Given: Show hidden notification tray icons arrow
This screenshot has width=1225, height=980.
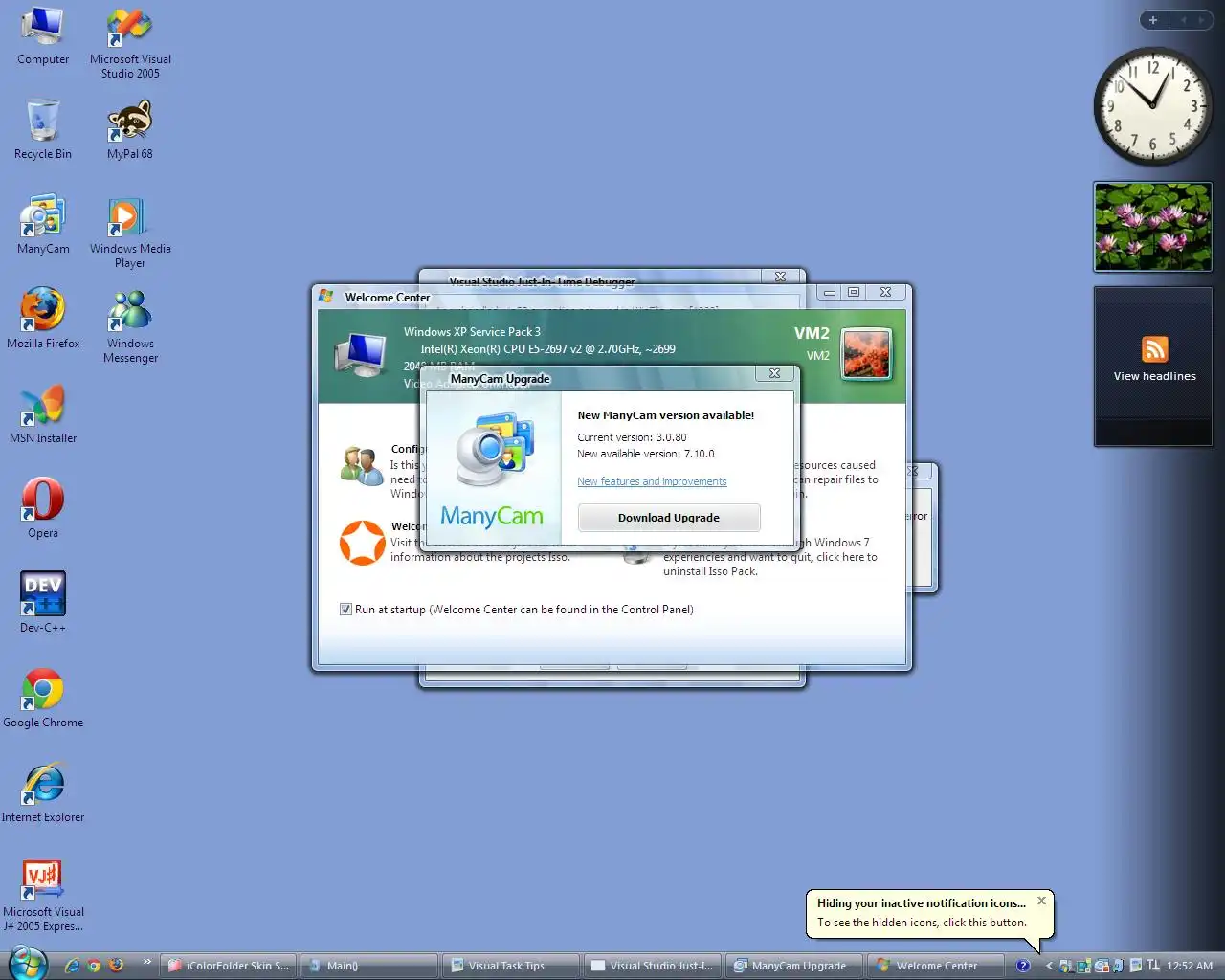Looking at the screenshot, I should 1049,966.
